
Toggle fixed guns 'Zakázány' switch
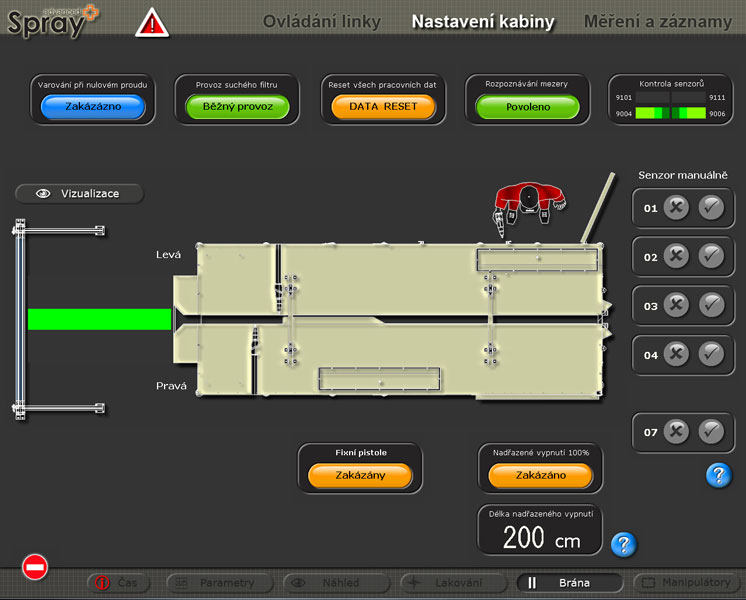point(360,476)
